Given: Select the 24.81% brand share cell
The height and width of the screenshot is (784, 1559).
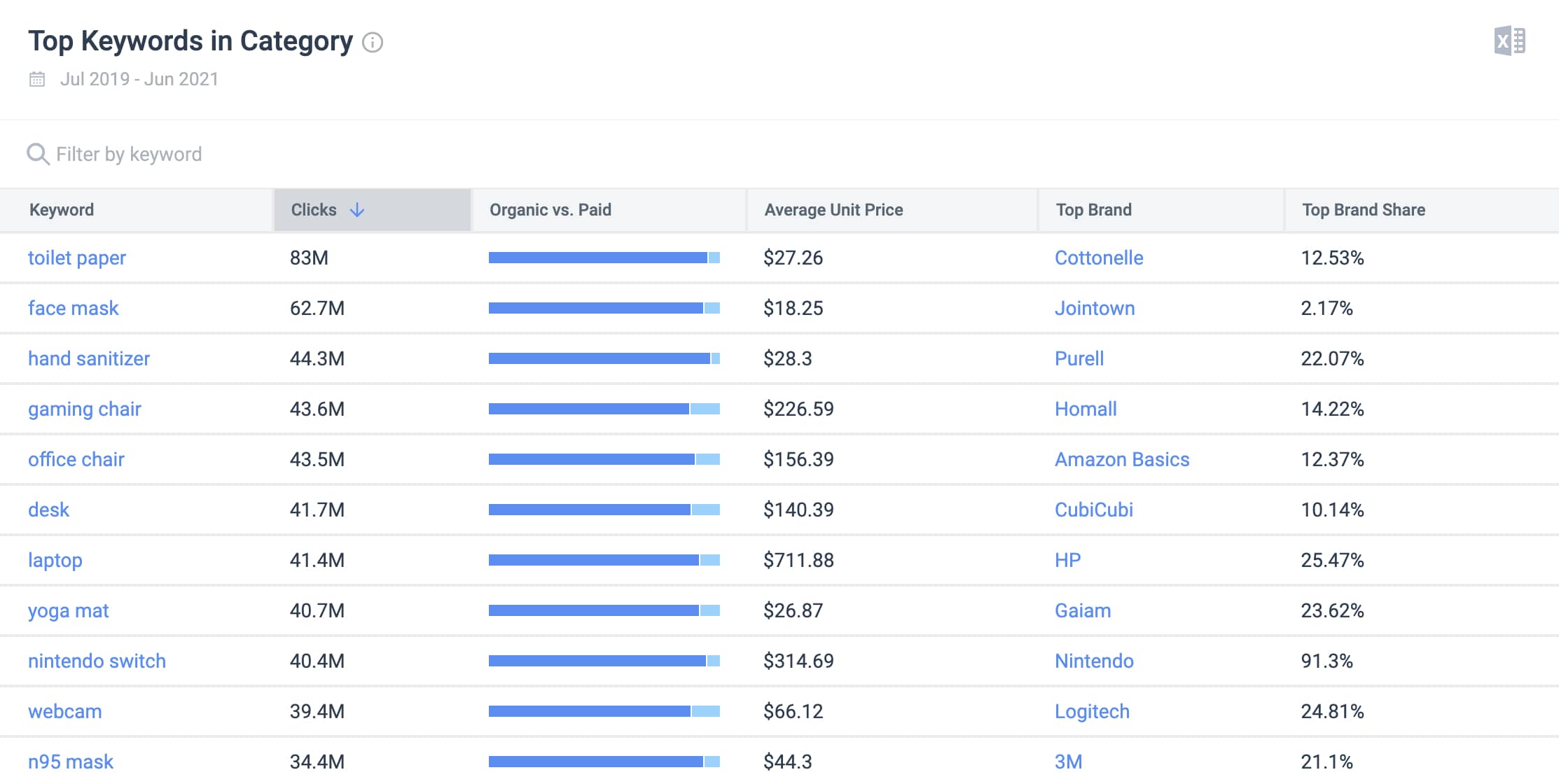Looking at the screenshot, I should (x=1333, y=711).
